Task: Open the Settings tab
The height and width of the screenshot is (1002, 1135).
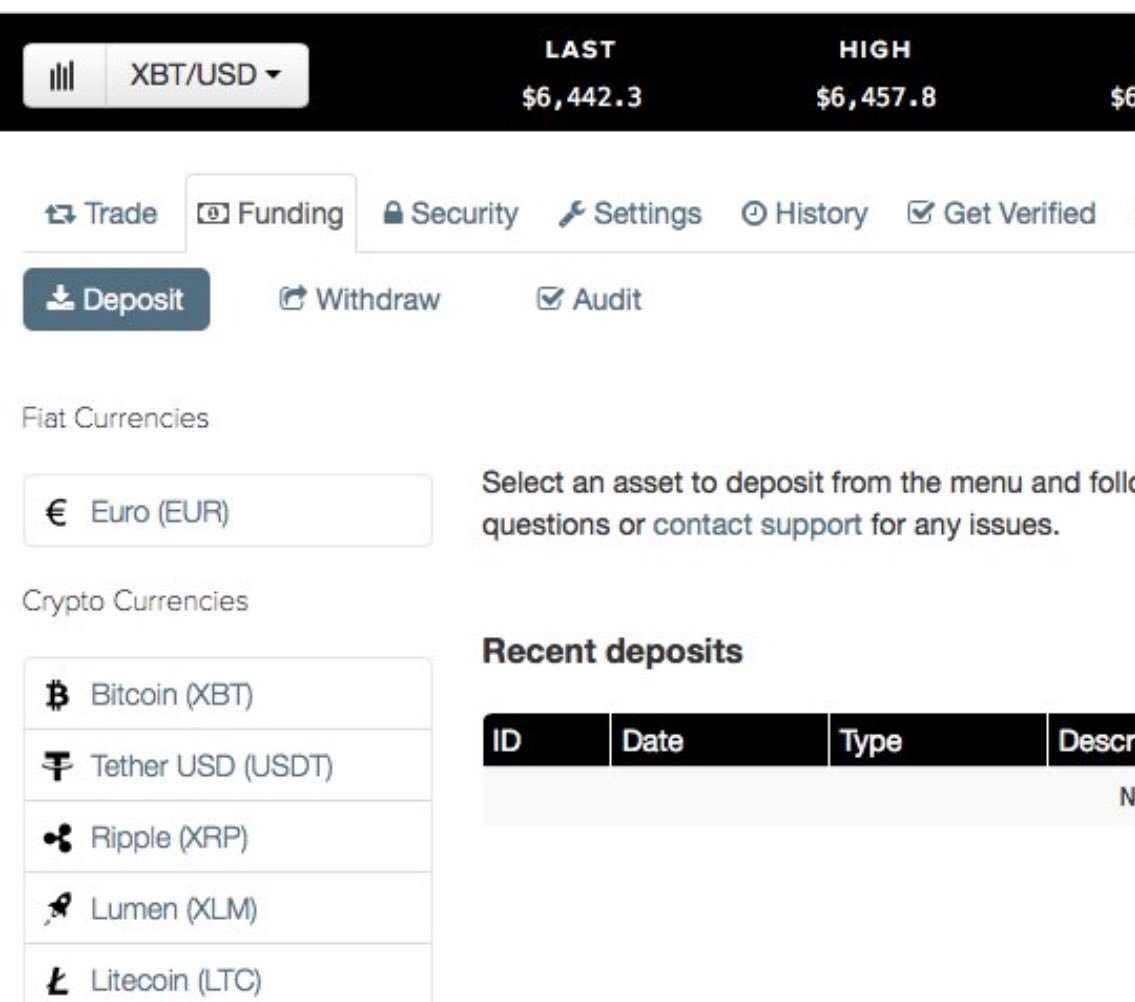Action: click(630, 214)
